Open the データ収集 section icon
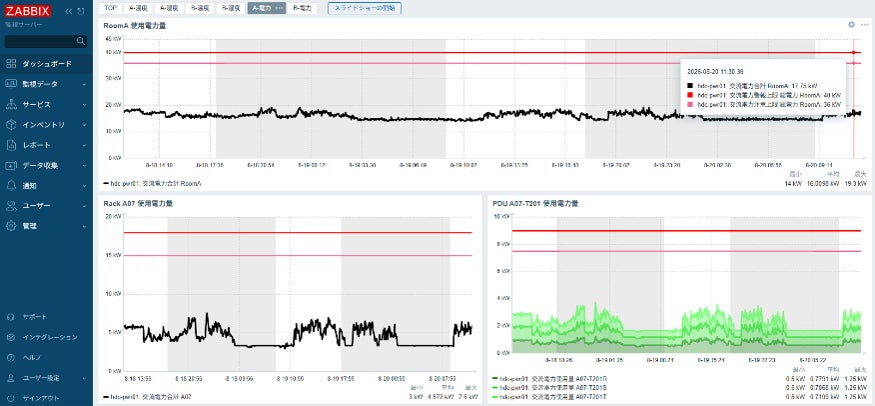Viewport: 875px width, 406px height. tap(11, 165)
